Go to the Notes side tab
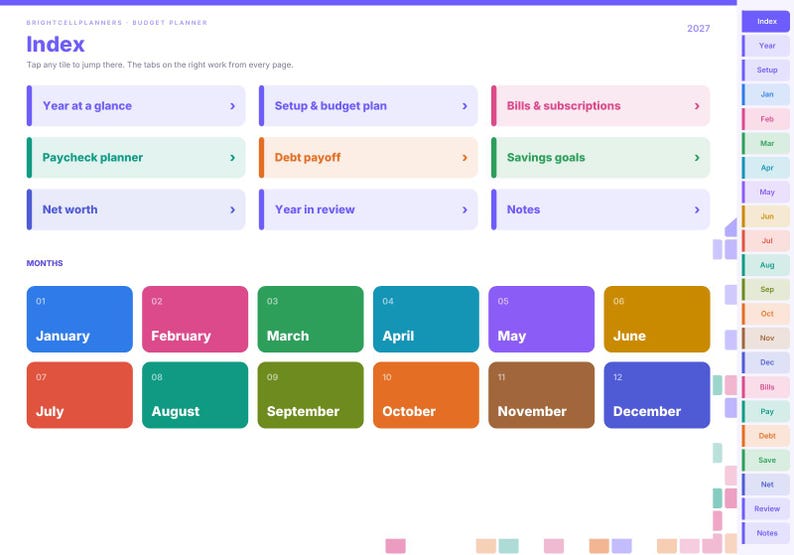794x555 pixels. click(x=766, y=533)
